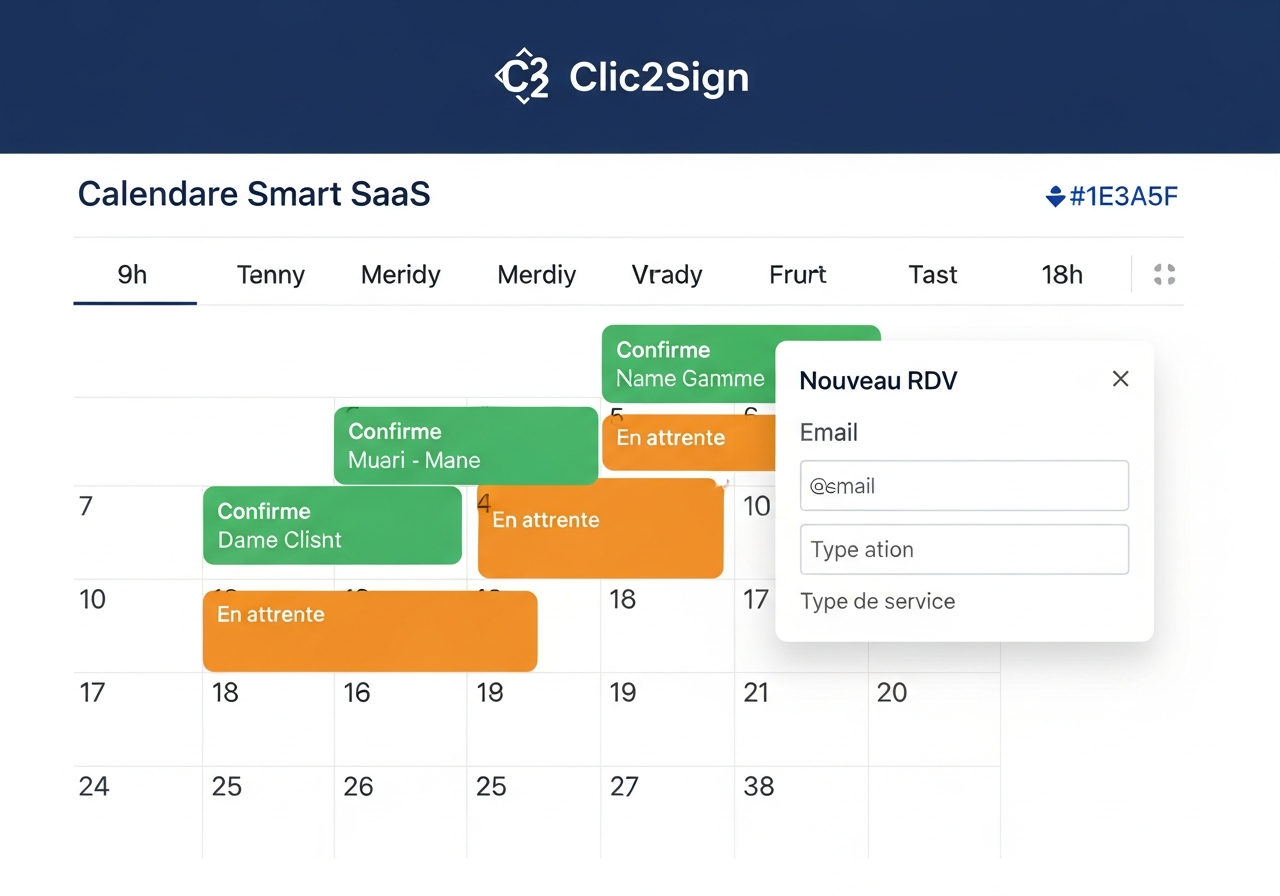Open the Confirme Muari - Mane event
Viewport: 1280px width, 896px height.
pos(466,445)
